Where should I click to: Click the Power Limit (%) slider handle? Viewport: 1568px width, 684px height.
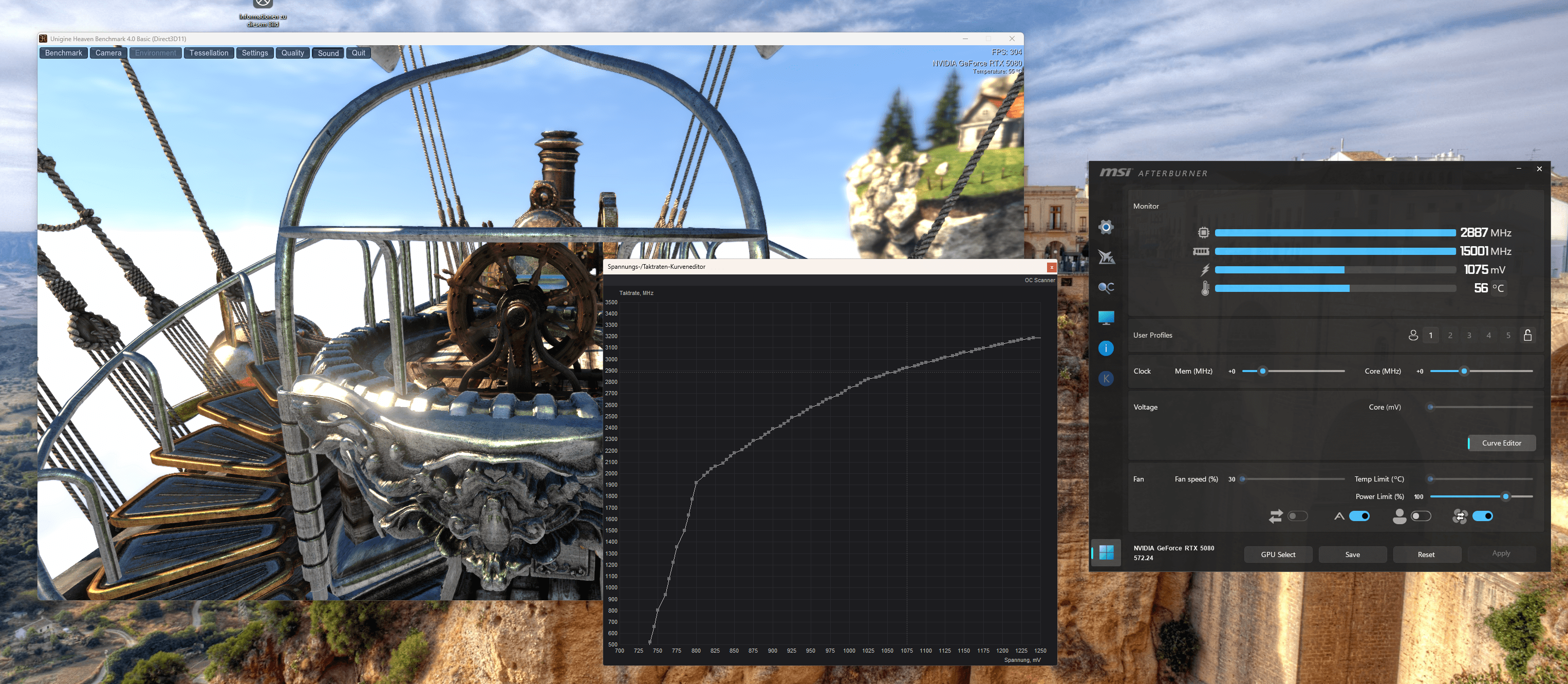pyautogui.click(x=1505, y=496)
